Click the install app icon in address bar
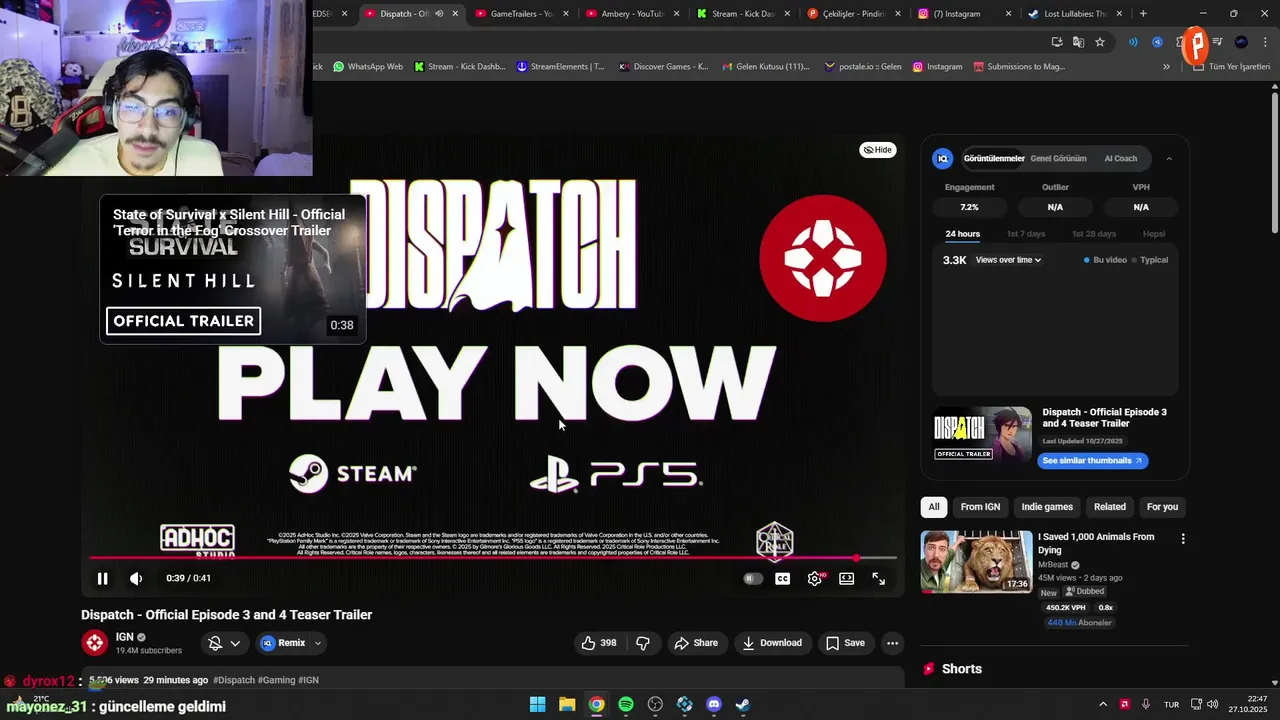1280x720 pixels. coord(1057,42)
